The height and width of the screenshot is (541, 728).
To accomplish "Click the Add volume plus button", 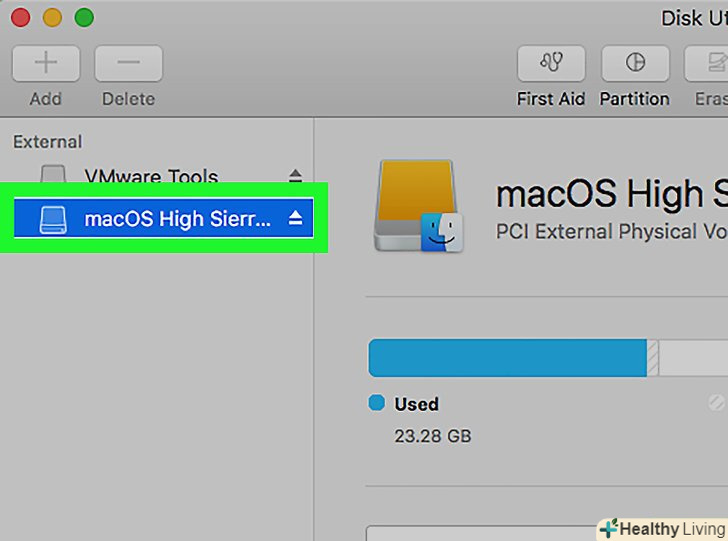I will point(46,64).
